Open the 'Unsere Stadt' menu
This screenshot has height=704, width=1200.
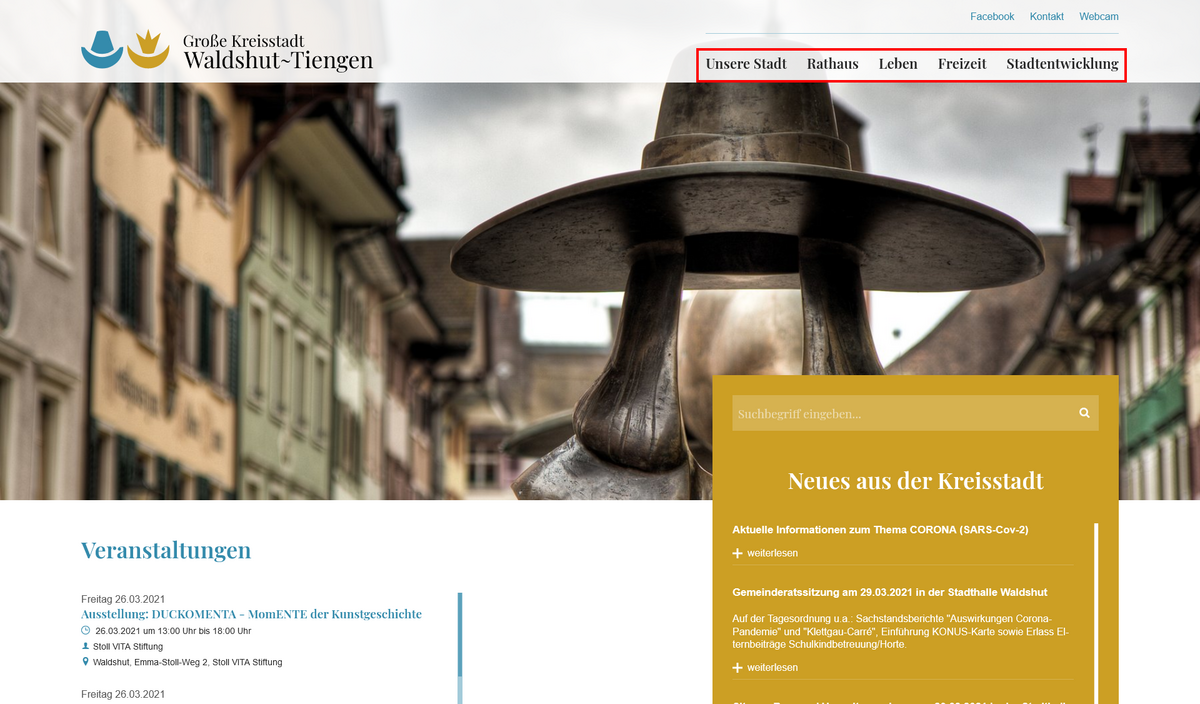click(746, 64)
